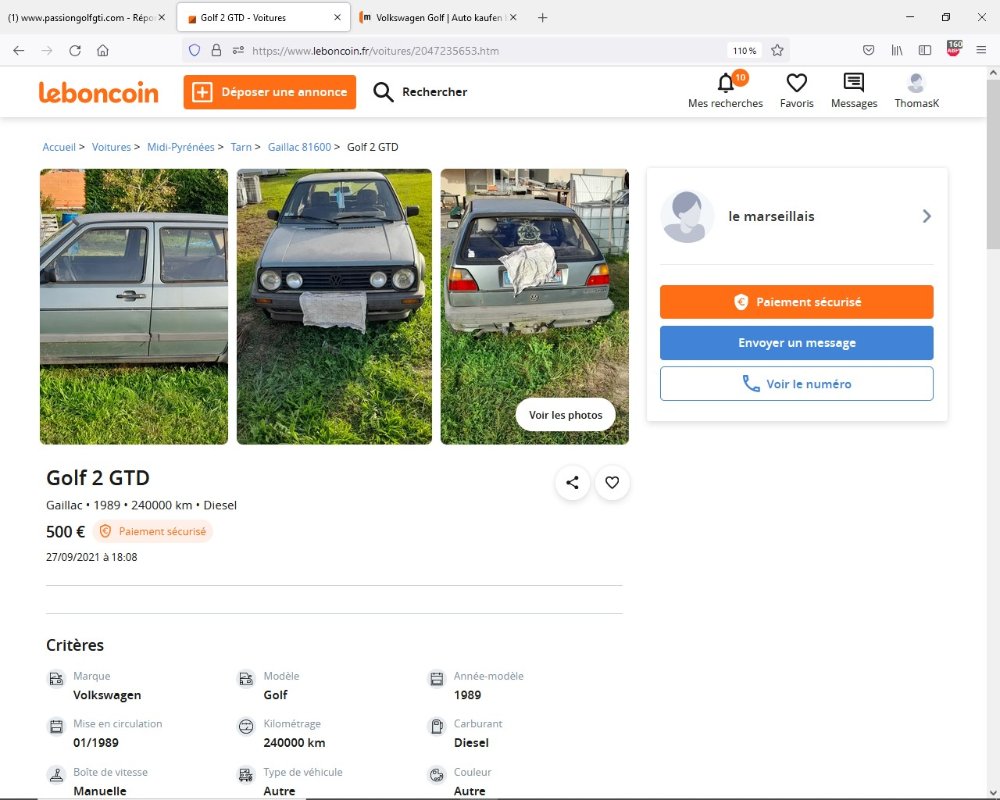Reload the page with the refresh icon
This screenshot has width=1000, height=800.
[x=75, y=50]
